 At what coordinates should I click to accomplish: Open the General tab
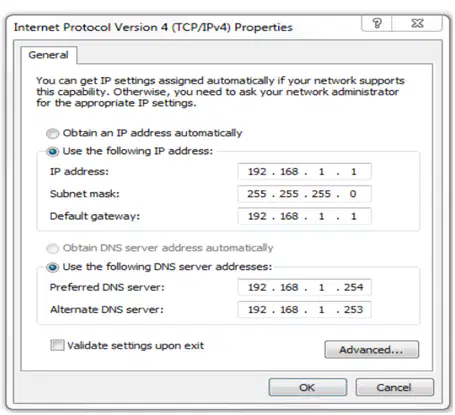pyautogui.click(x=49, y=55)
